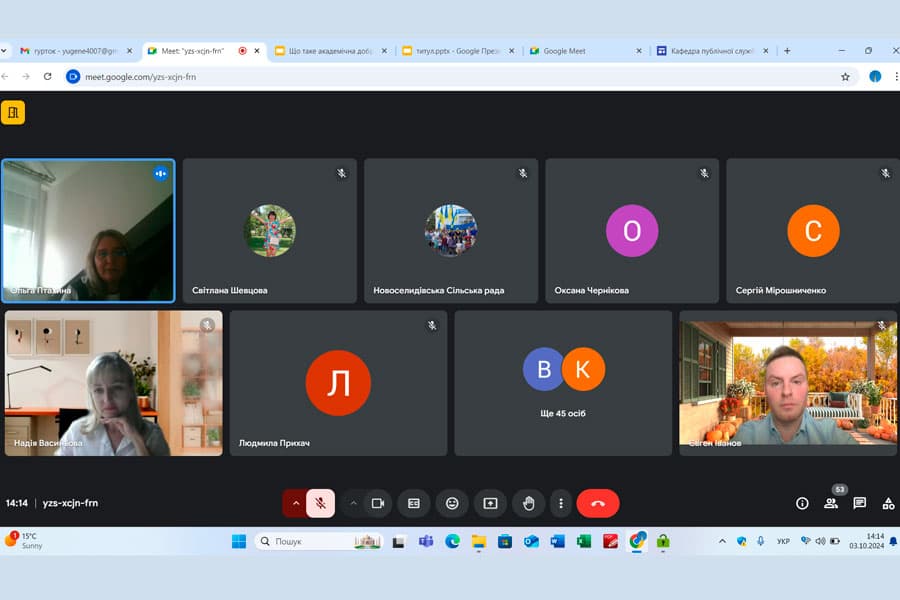Switch to Кафедра публічної служби tab
900x600 pixels.
[712, 51]
